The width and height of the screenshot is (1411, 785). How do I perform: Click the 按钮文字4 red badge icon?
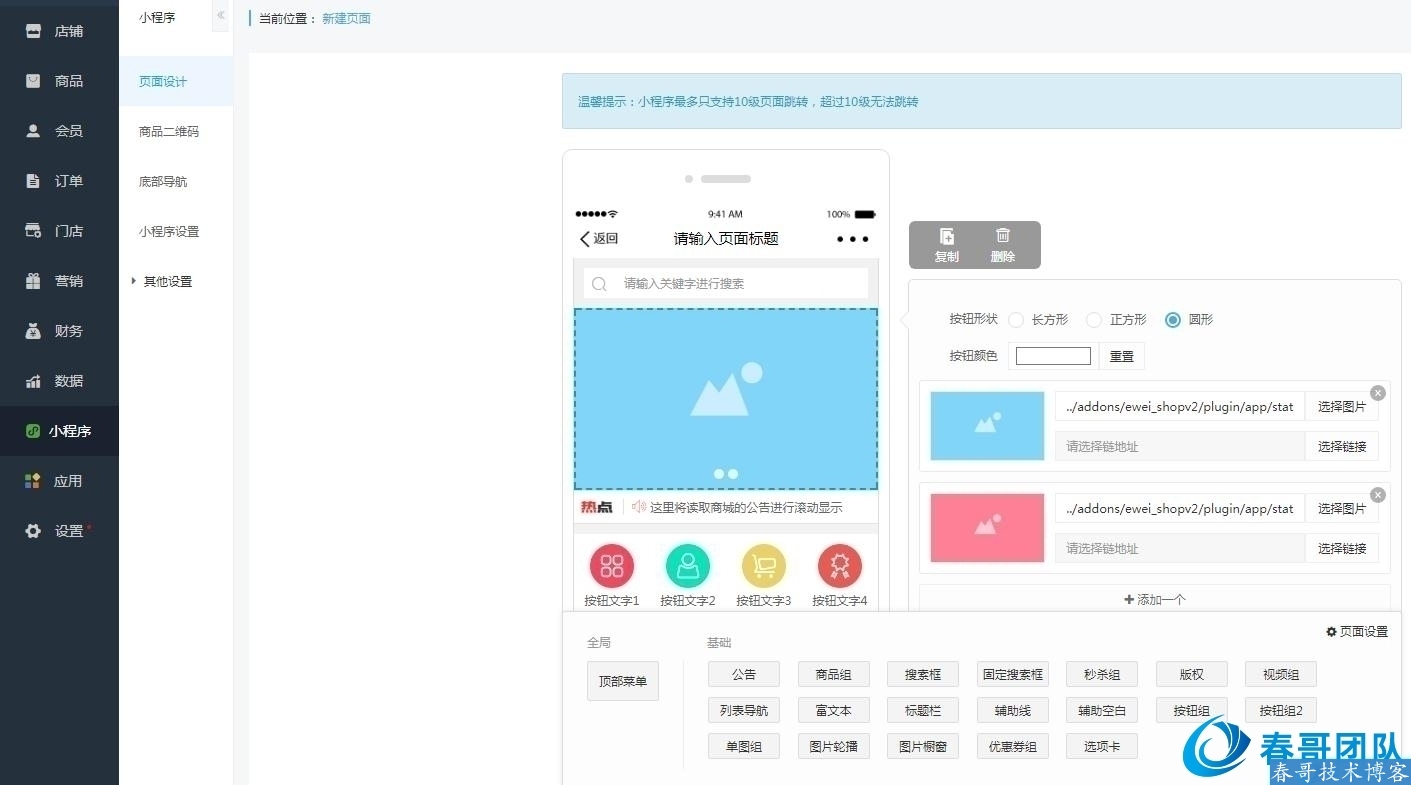[840, 566]
